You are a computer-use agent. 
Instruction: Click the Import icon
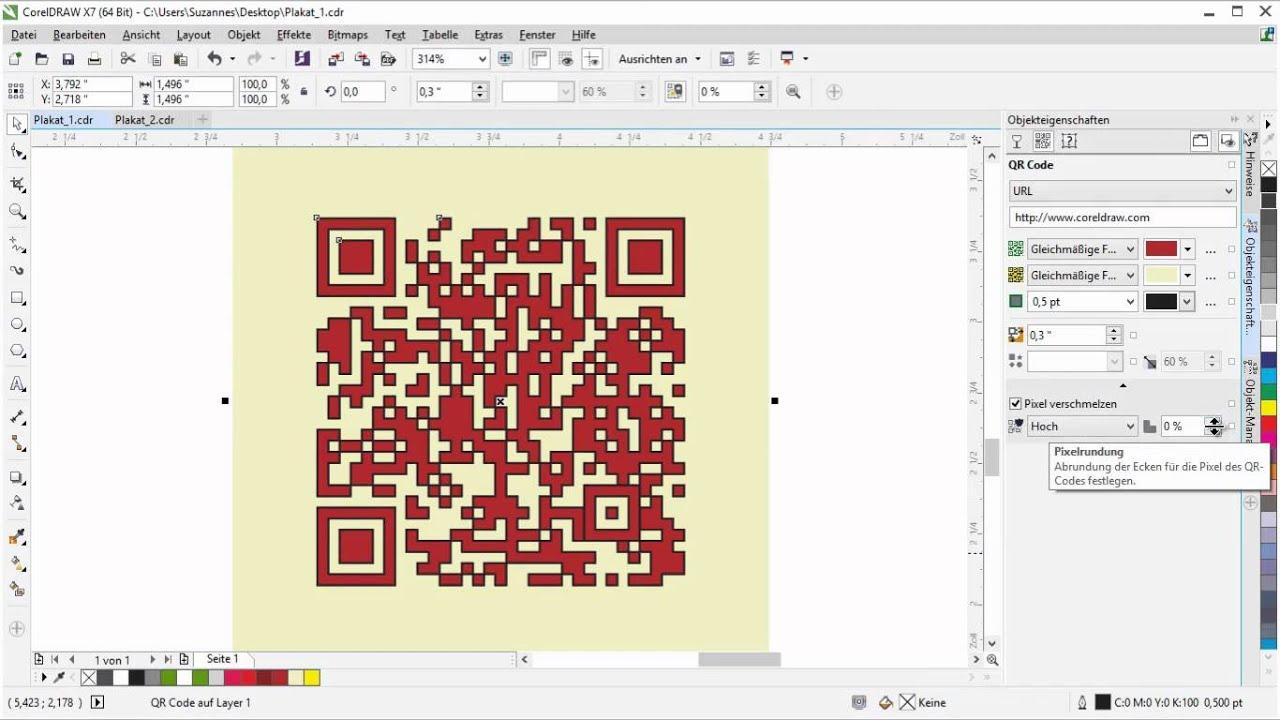pyautogui.click(x=335, y=59)
